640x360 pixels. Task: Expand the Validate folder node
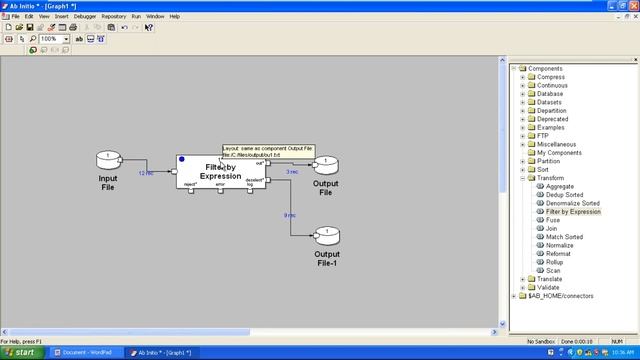coord(522,287)
